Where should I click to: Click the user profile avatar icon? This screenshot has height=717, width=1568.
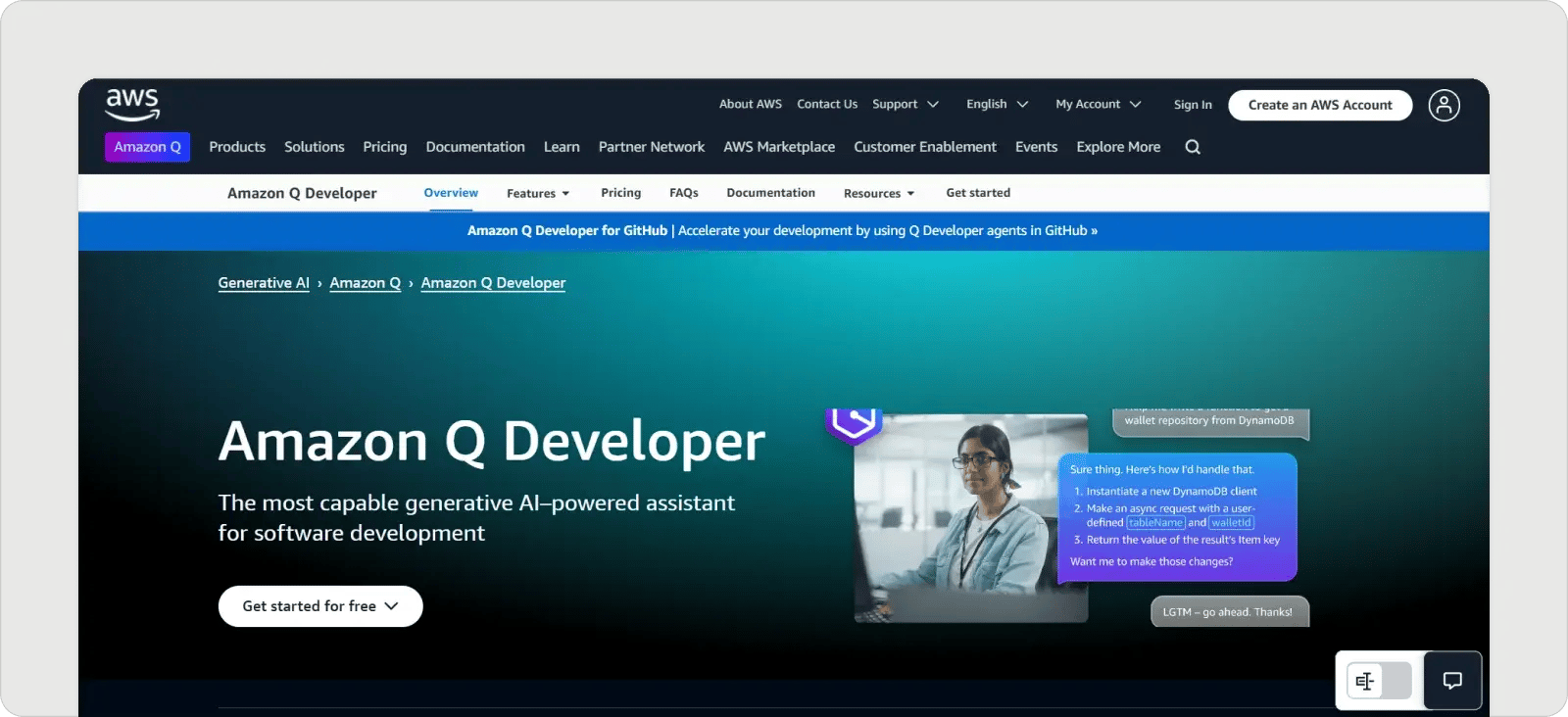[1444, 105]
